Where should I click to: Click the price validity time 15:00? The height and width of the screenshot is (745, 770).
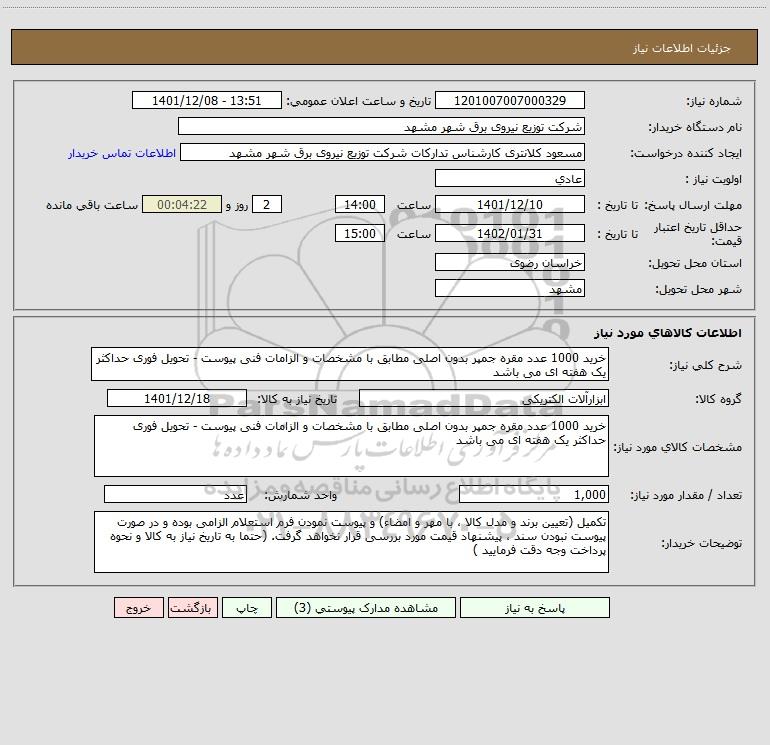point(359,234)
